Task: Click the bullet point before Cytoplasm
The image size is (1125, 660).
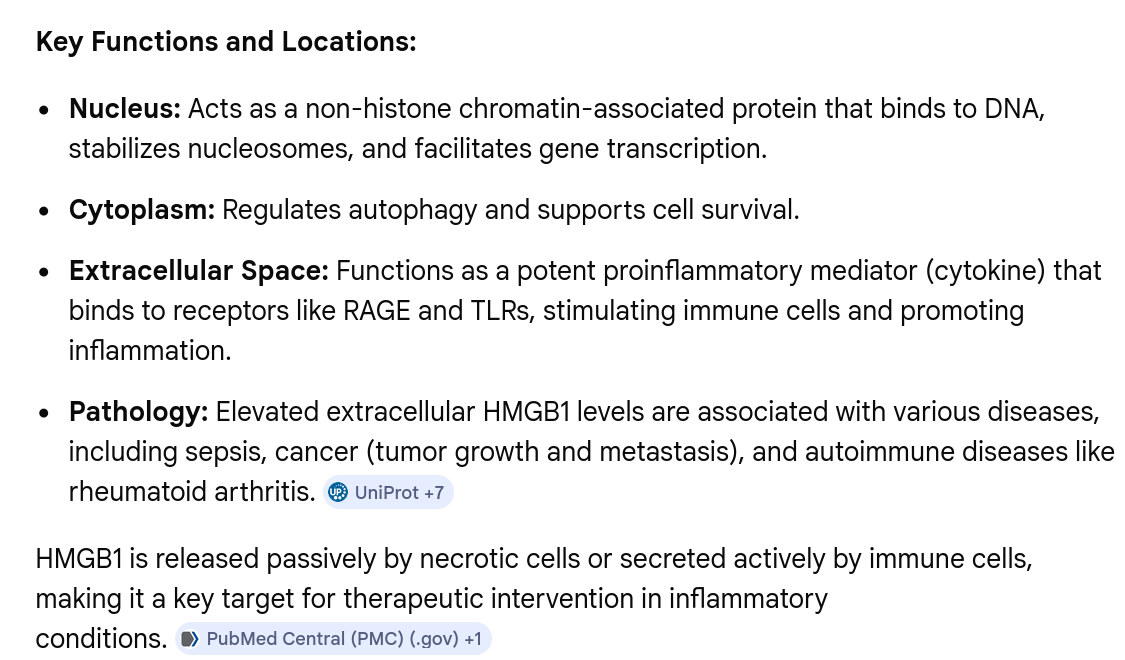Action: pos(44,212)
